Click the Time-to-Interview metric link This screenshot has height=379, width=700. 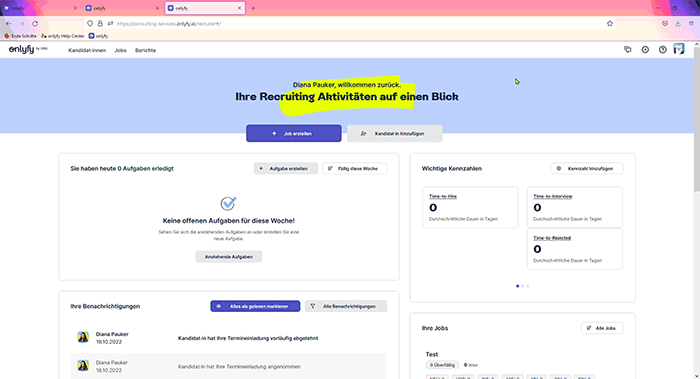click(x=553, y=196)
